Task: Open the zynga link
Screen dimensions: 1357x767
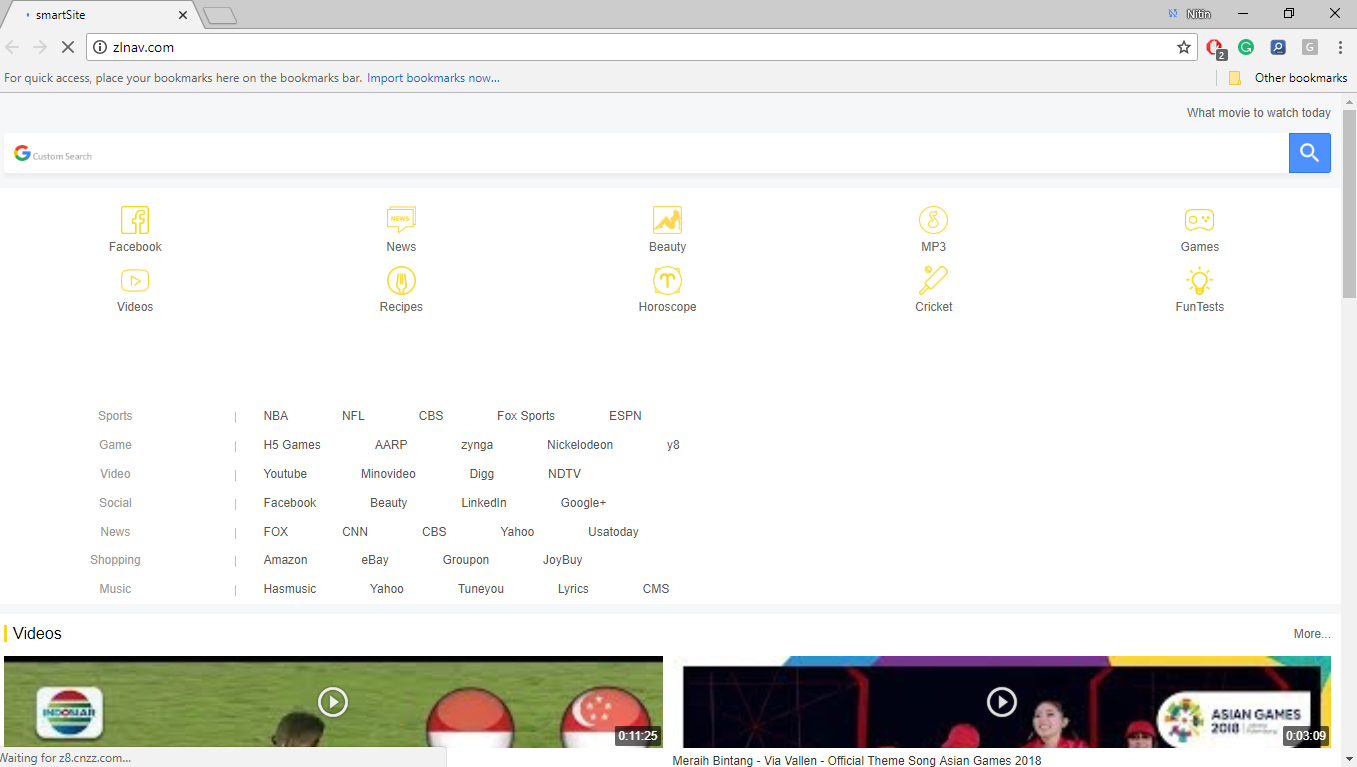Action: coord(477,445)
